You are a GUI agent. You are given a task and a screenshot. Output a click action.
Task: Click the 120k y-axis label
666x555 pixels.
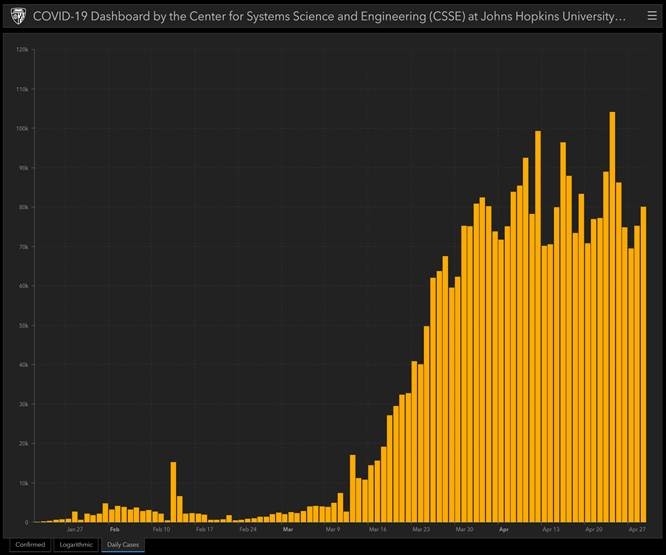point(23,49)
